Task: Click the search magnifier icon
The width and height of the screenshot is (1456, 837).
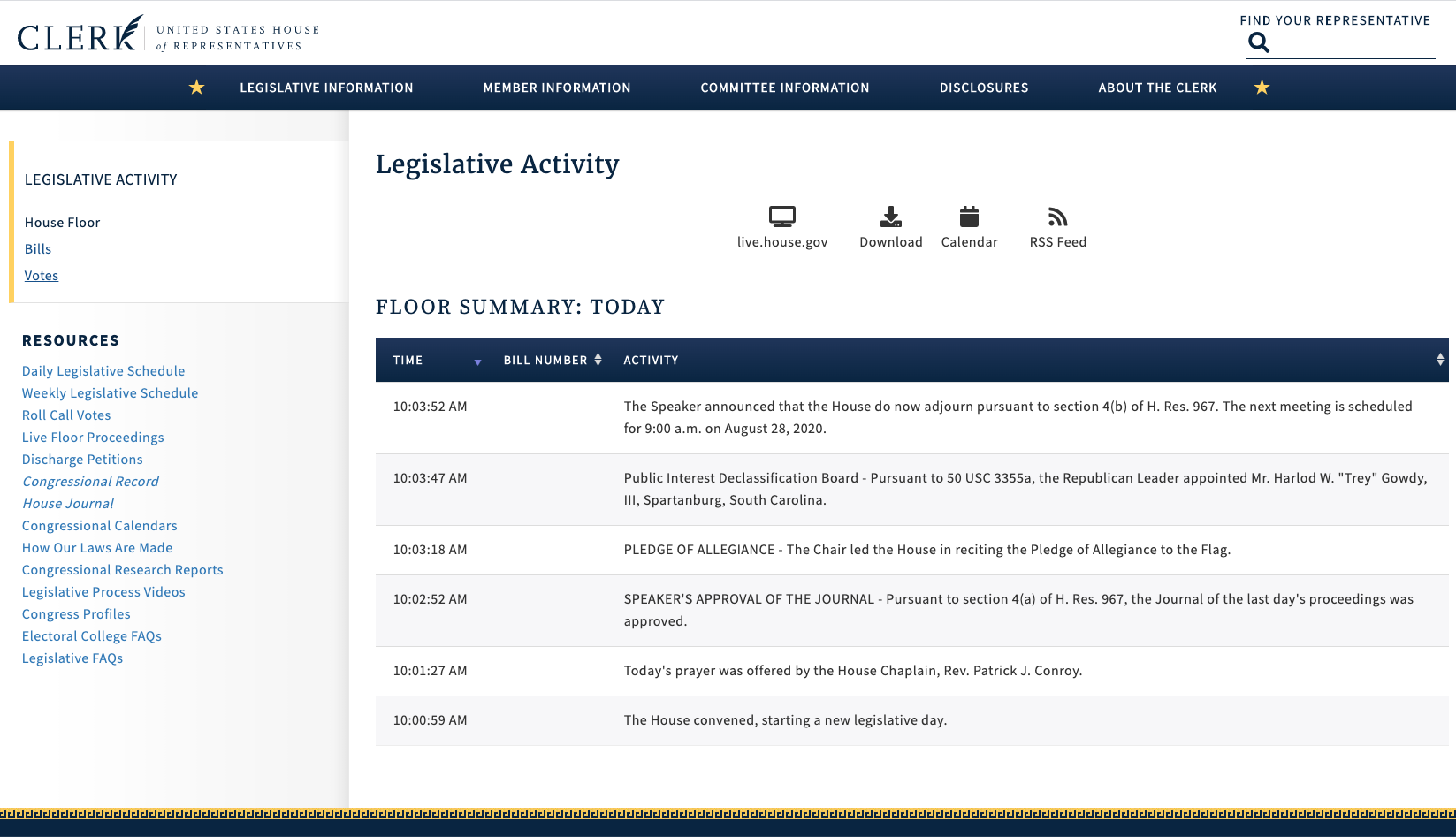Action: (x=1258, y=42)
